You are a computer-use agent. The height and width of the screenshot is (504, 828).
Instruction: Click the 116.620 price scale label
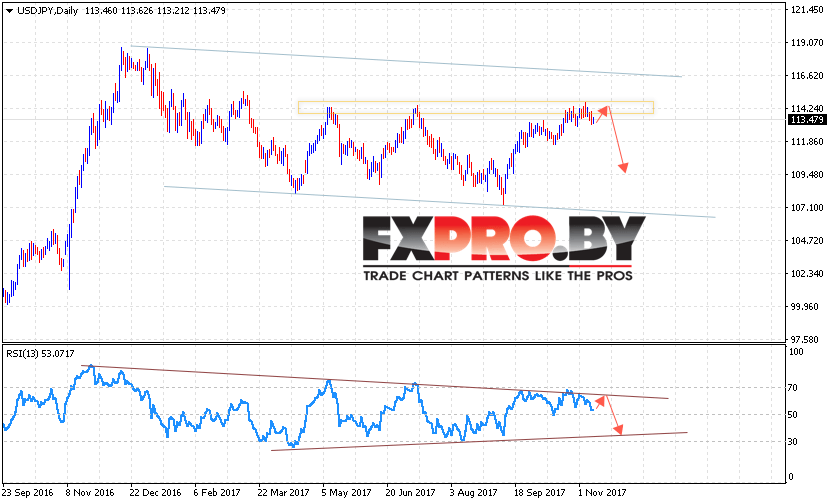pyautogui.click(x=807, y=76)
